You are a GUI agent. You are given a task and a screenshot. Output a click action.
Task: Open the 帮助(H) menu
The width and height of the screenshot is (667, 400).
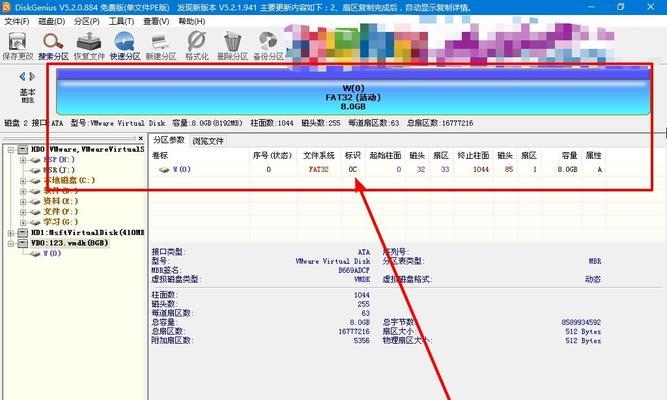coord(191,21)
